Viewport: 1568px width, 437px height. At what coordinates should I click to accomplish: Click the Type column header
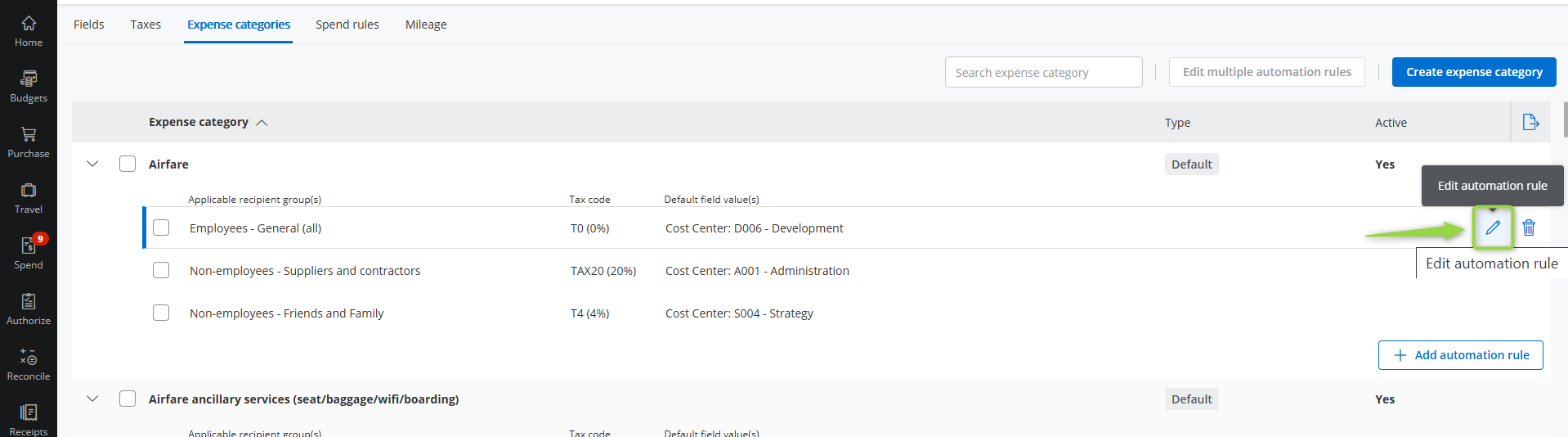(x=1177, y=123)
